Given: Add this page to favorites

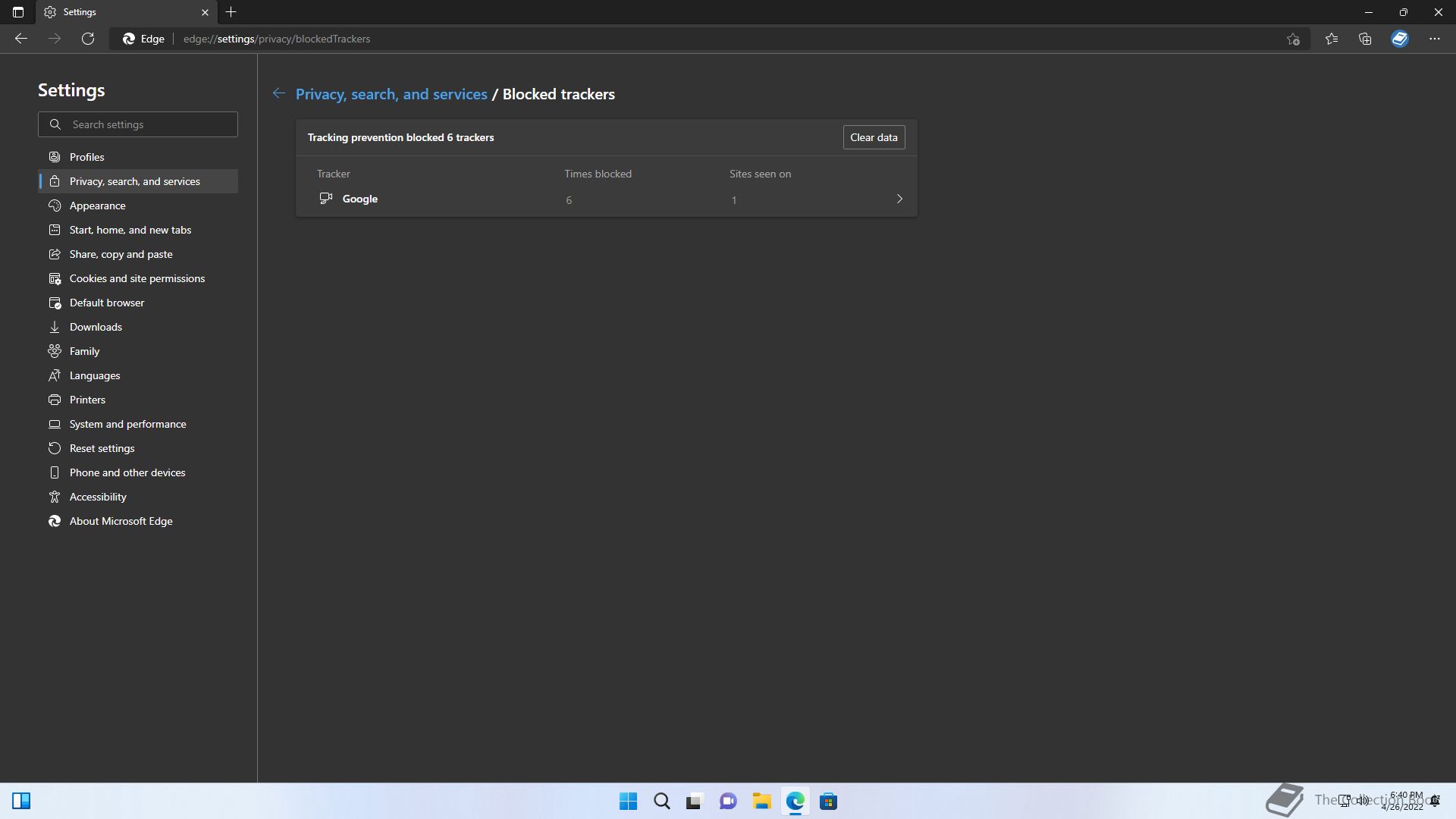Looking at the screenshot, I should pos(1293,39).
